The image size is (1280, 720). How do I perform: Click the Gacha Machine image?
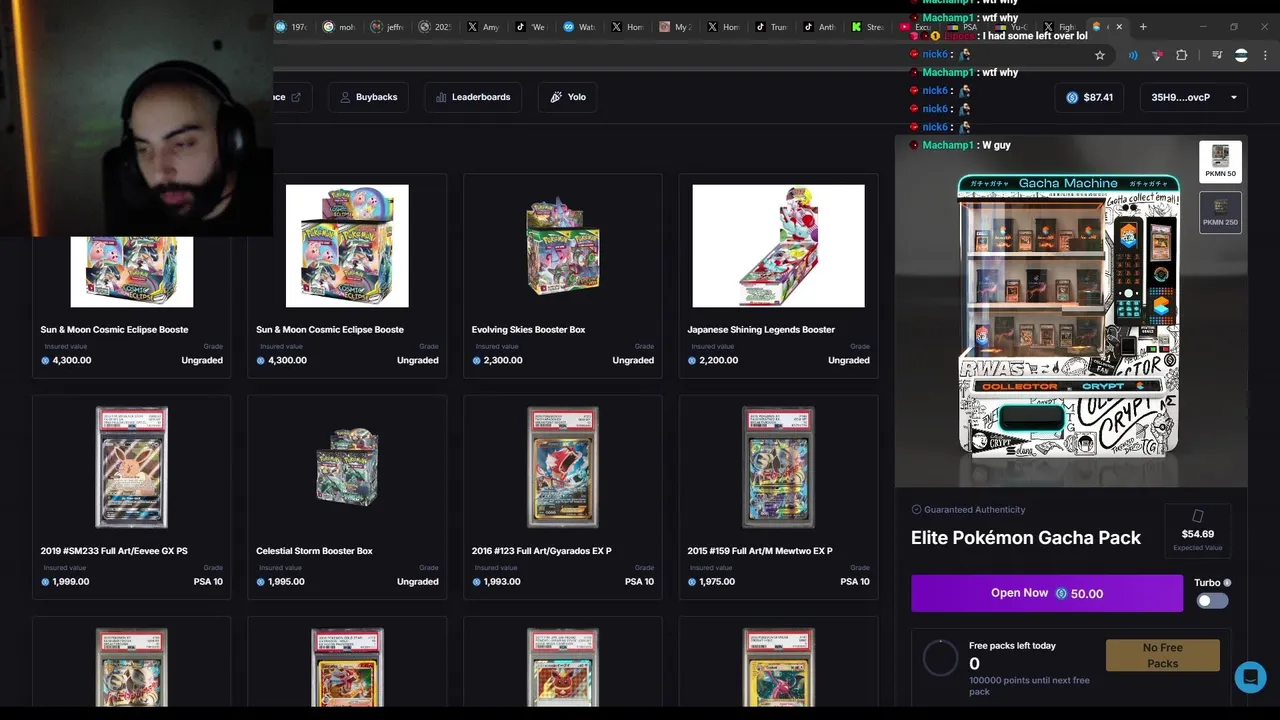[x=1069, y=314]
